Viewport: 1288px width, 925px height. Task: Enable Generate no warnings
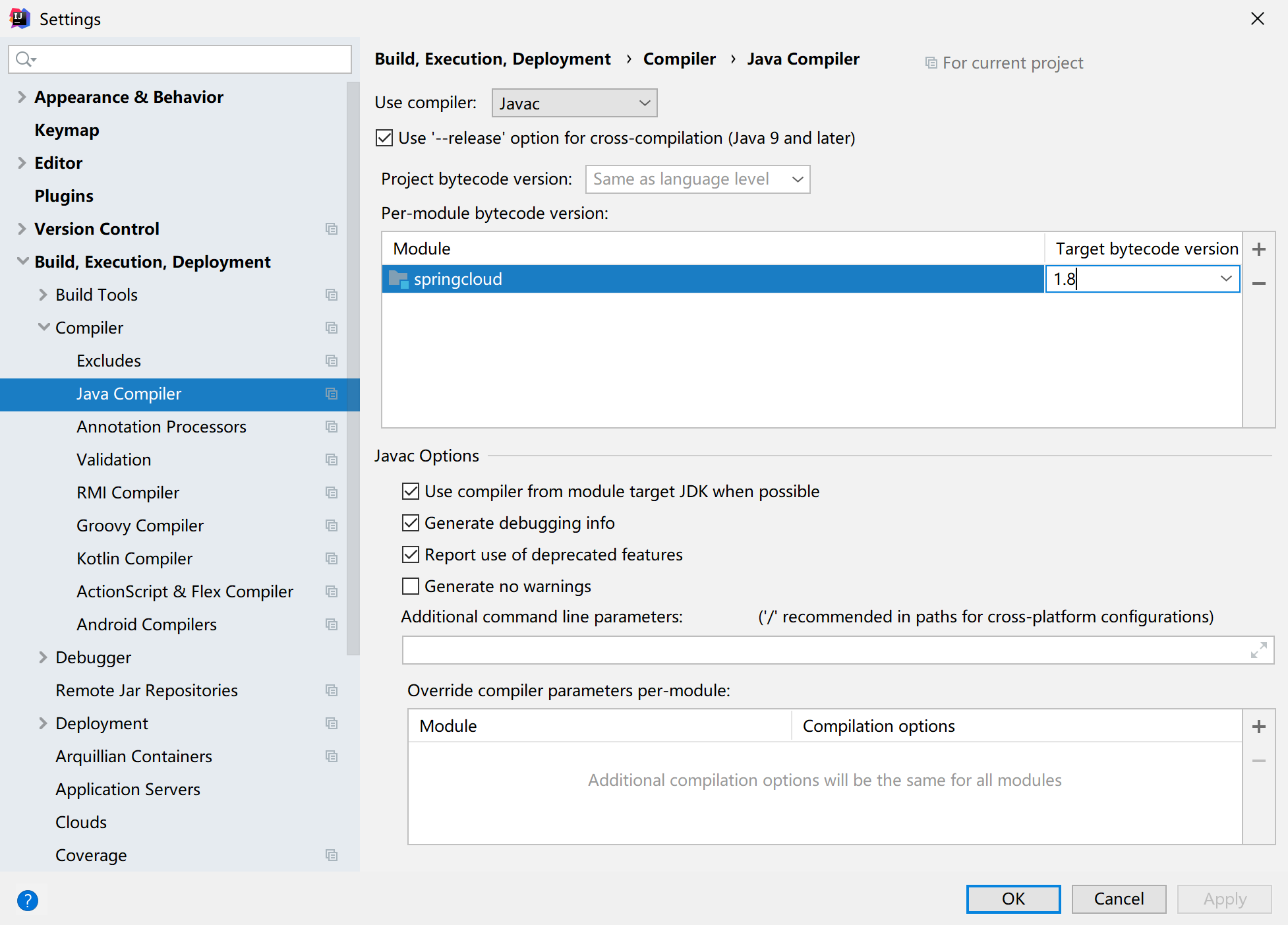pyautogui.click(x=411, y=586)
